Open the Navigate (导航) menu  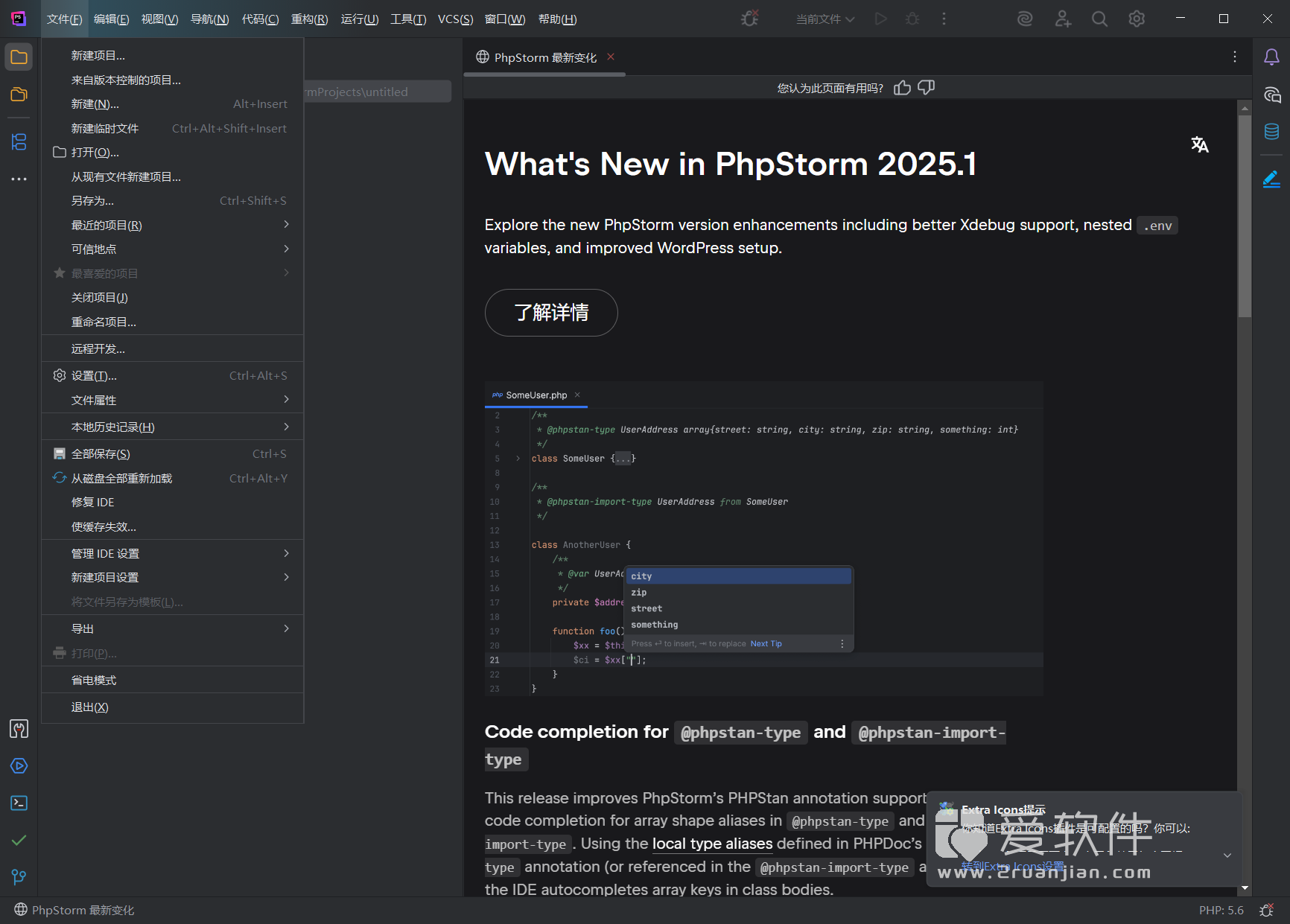209,19
